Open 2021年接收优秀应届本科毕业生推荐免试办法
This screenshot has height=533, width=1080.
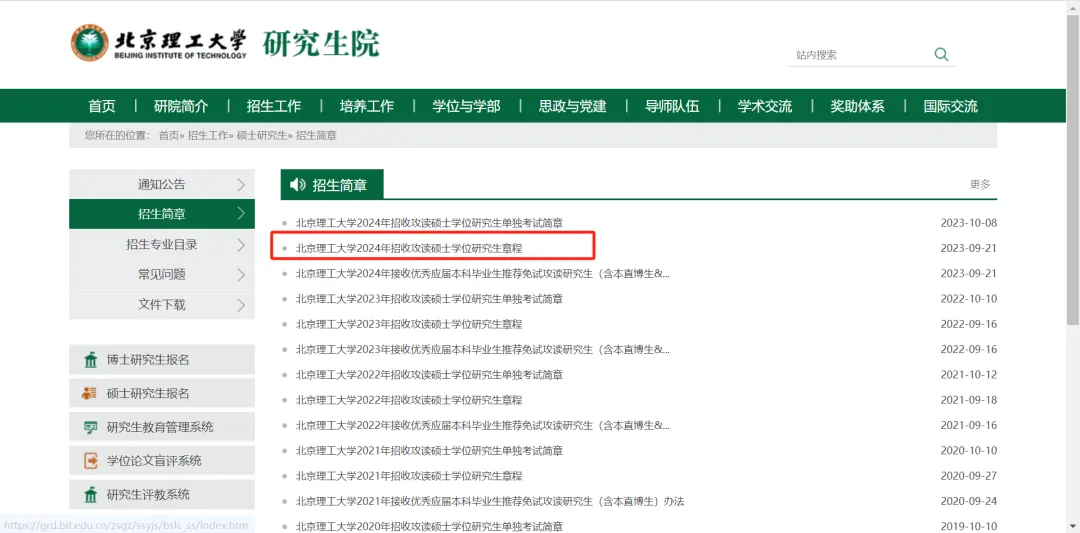(x=490, y=501)
